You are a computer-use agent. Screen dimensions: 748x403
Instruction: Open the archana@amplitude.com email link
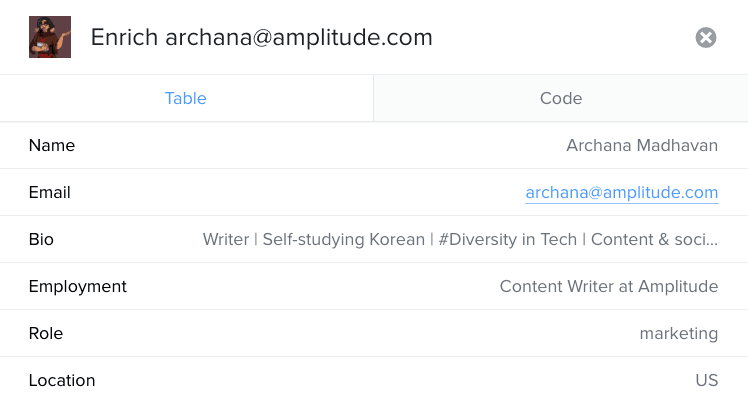tap(621, 193)
